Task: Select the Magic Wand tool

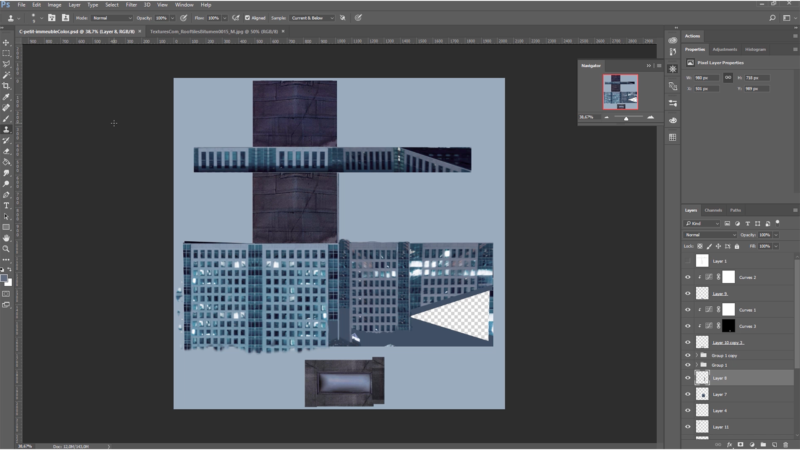Action: coord(6,75)
